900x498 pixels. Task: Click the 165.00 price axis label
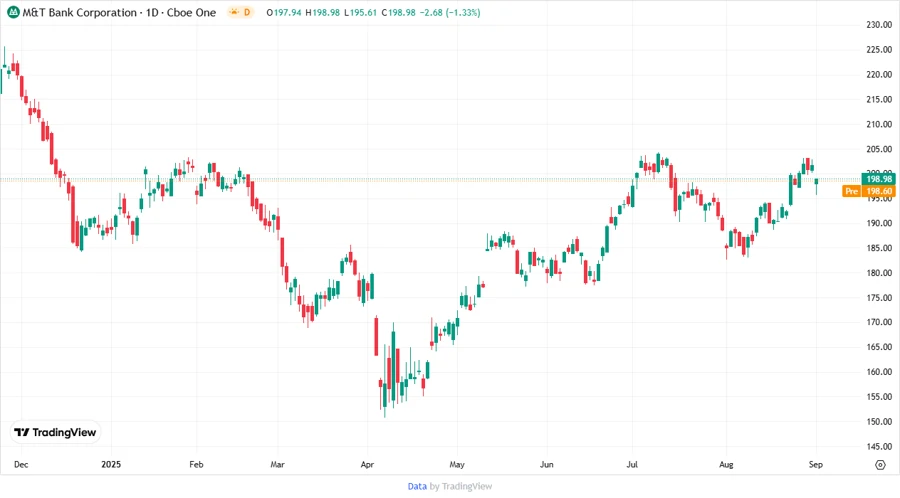click(879, 347)
